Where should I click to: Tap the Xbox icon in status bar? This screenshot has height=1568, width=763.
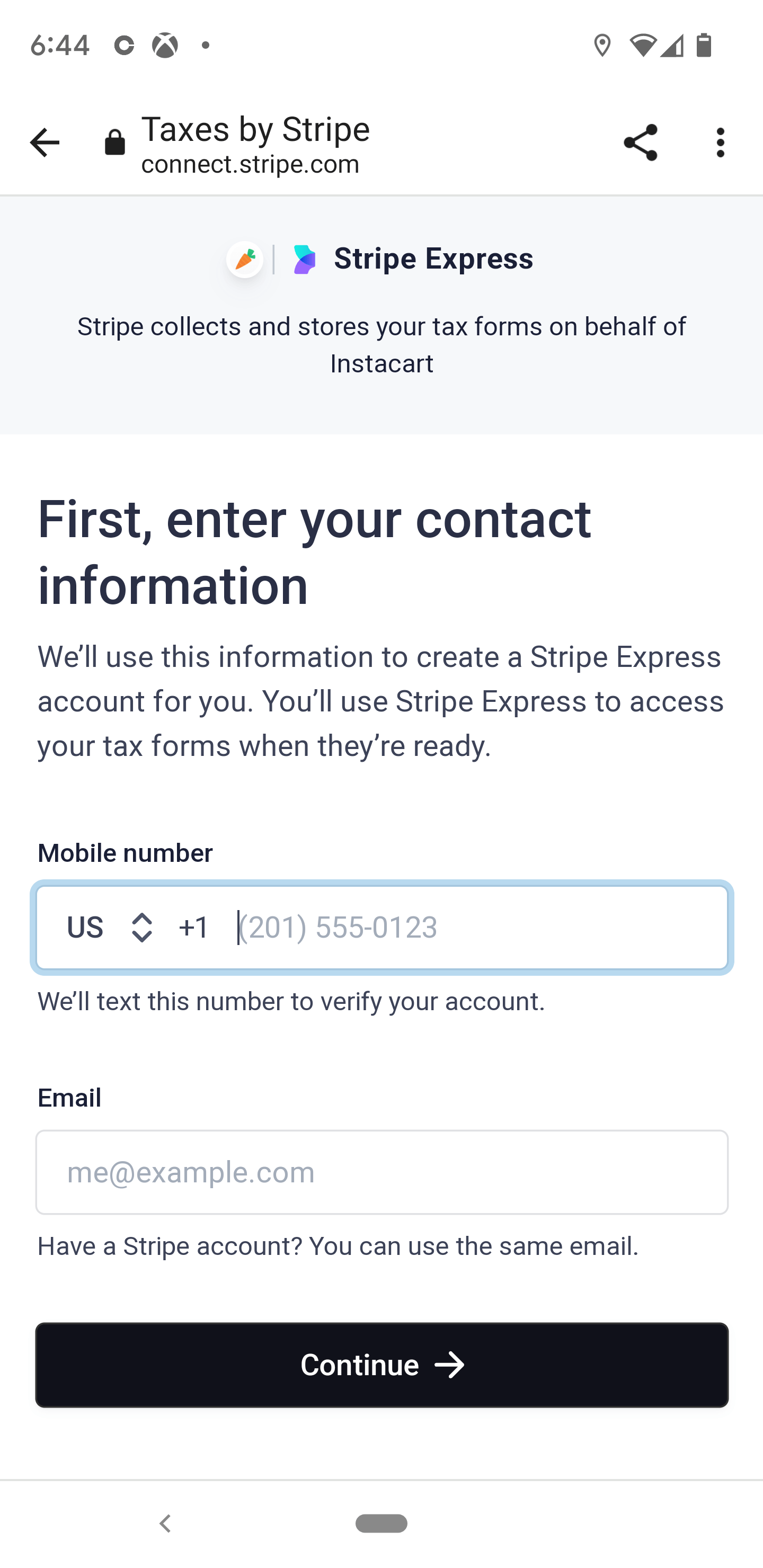[165, 46]
